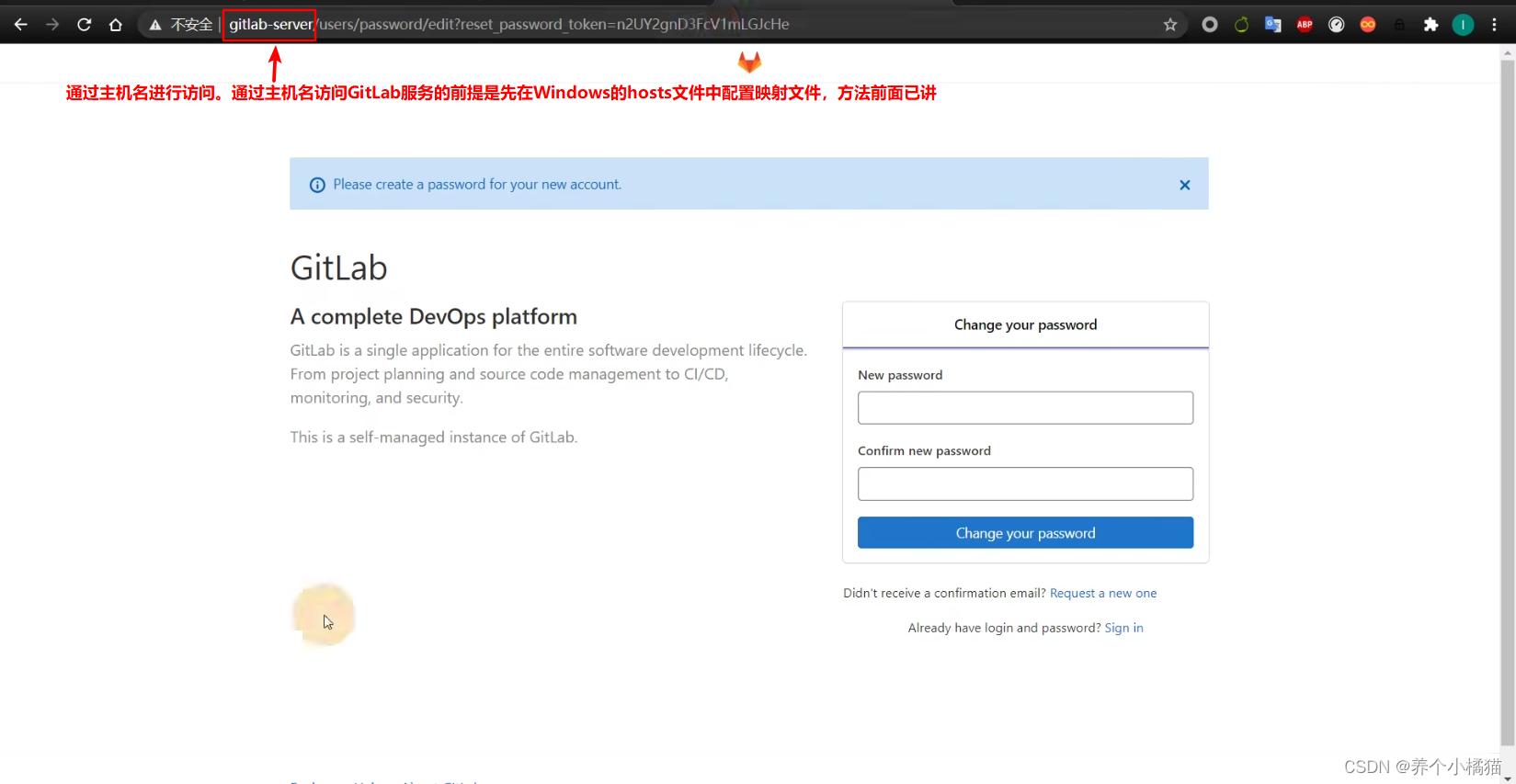Viewport: 1516px width, 784px height.
Task: Click the scrollbar up arrow
Action: 1508,52
